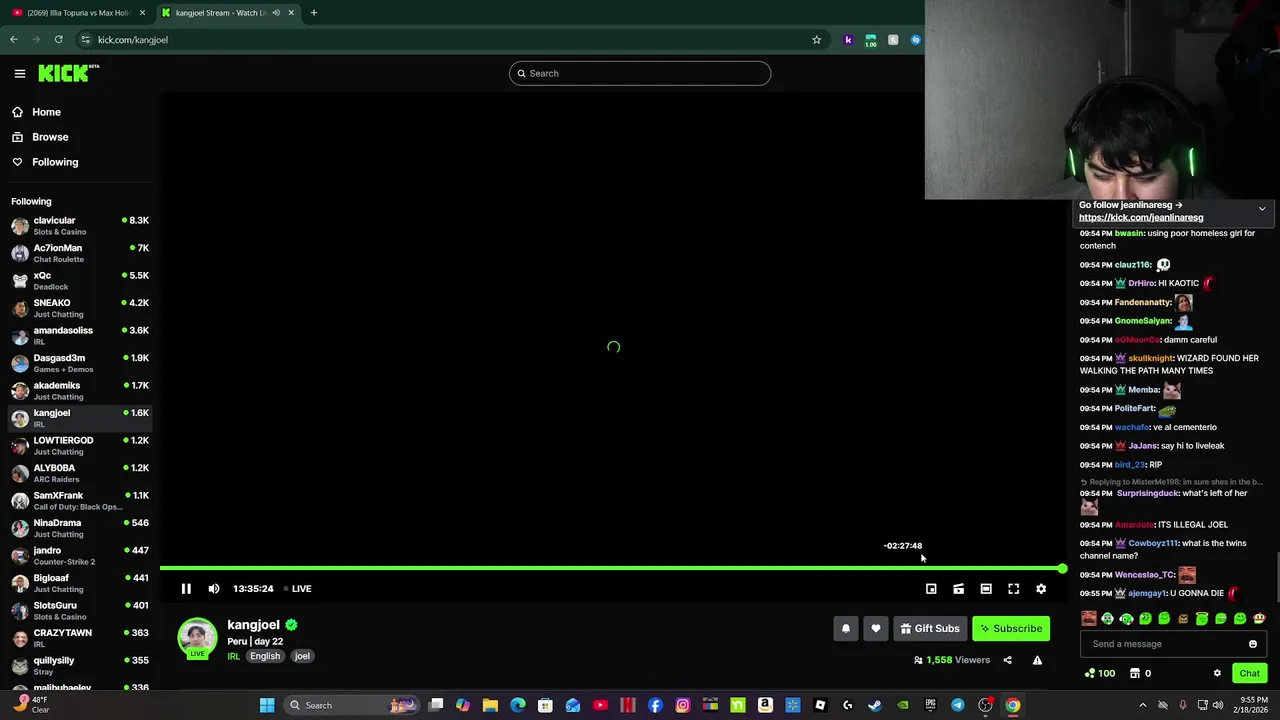Toggle the Kick hamburger sidebar menu

pyautogui.click(x=19, y=73)
